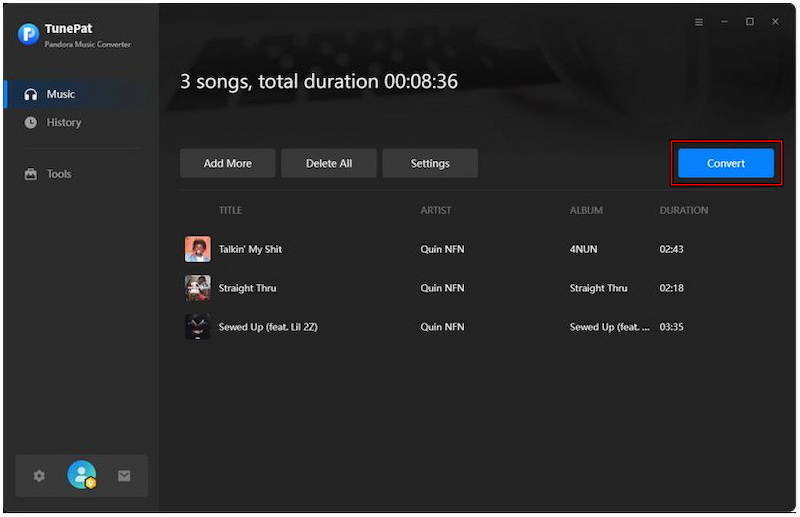
Task: Click the duration 02:18
Action: (x=671, y=288)
